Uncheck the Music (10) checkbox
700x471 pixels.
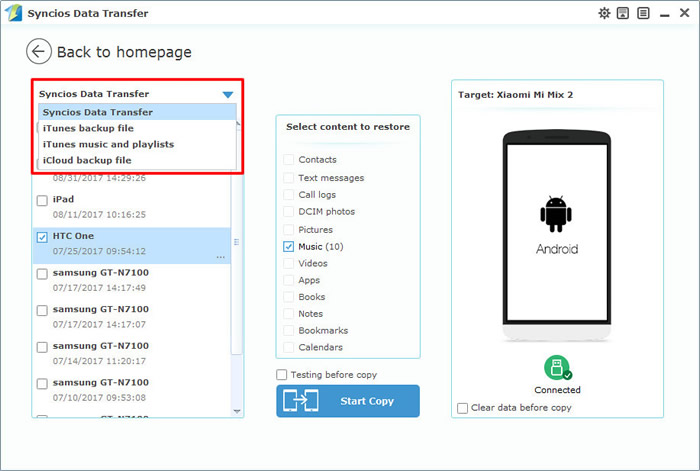[288, 246]
